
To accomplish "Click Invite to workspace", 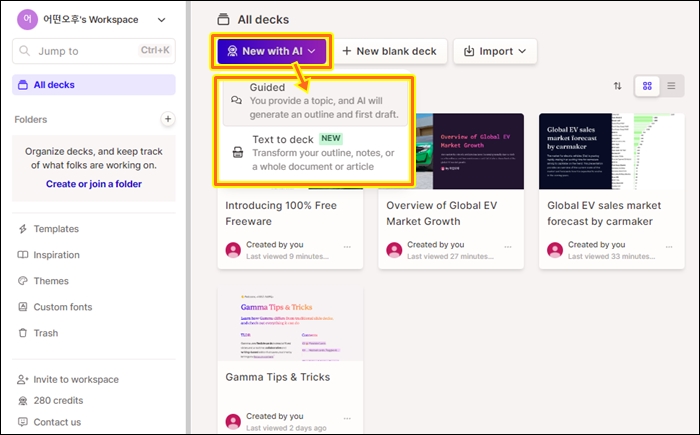I will pos(68,380).
